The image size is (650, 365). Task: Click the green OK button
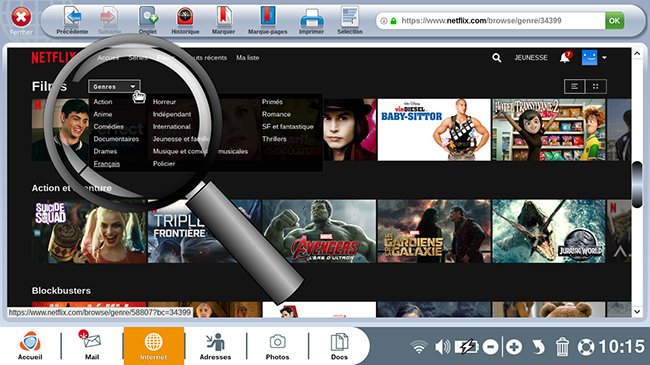[x=614, y=21]
